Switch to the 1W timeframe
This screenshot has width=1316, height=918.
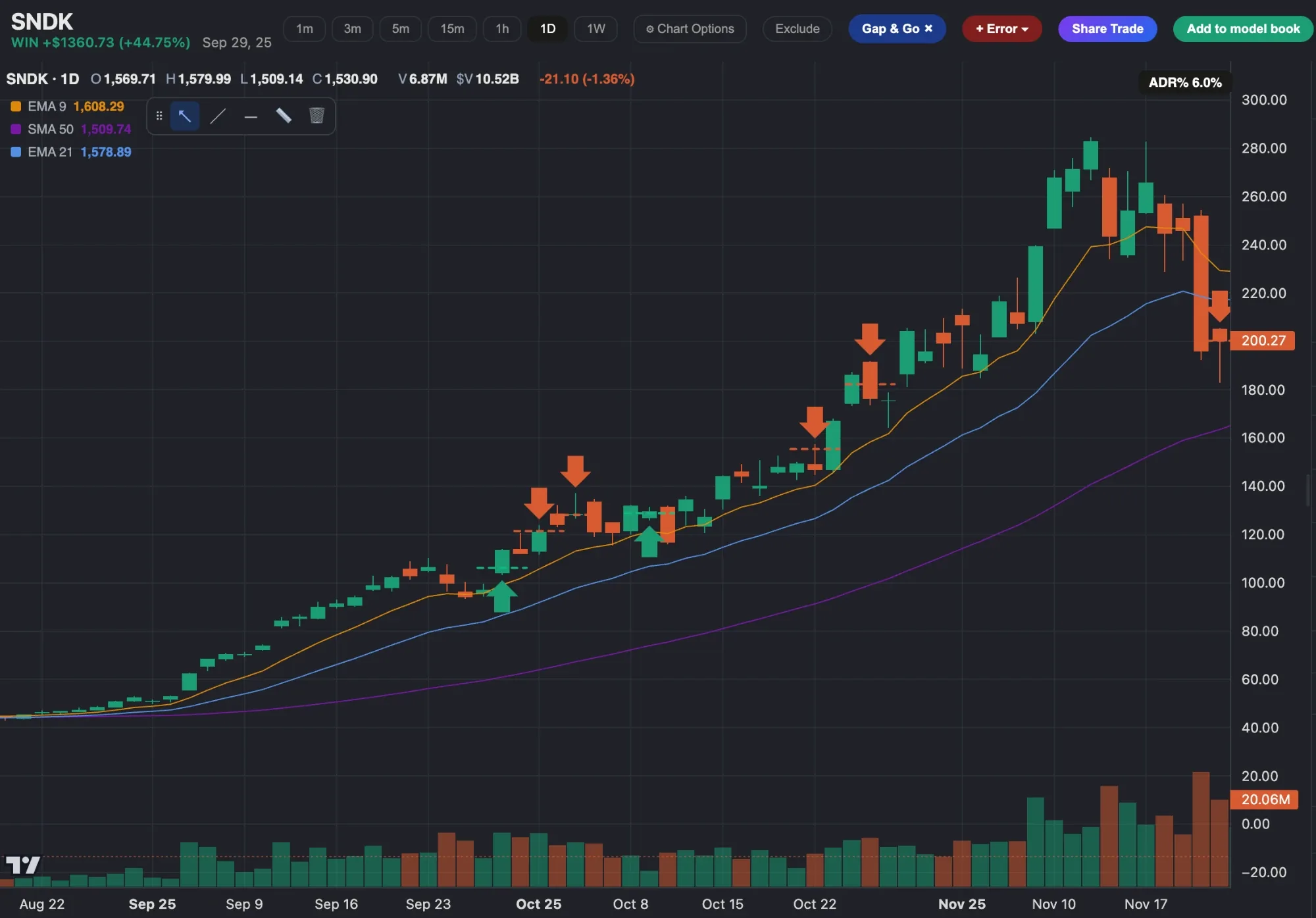point(595,29)
